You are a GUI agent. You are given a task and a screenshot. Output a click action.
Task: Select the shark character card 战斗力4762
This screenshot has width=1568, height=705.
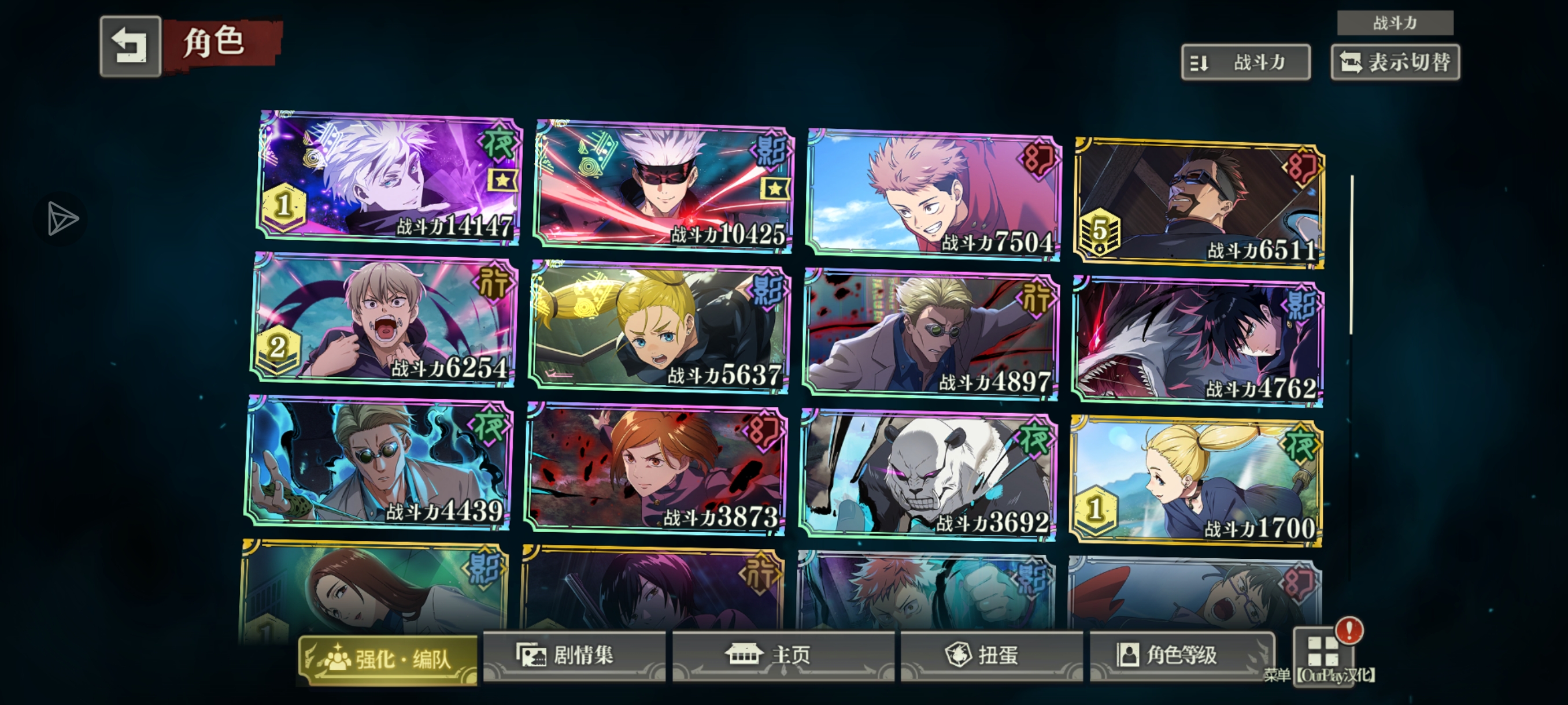(x=1197, y=342)
